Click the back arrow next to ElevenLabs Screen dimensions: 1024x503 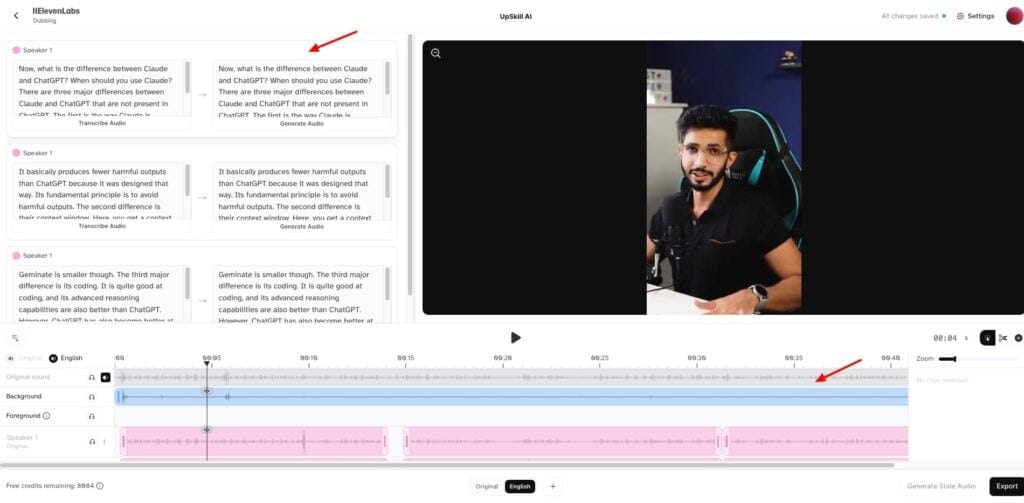(x=16, y=15)
